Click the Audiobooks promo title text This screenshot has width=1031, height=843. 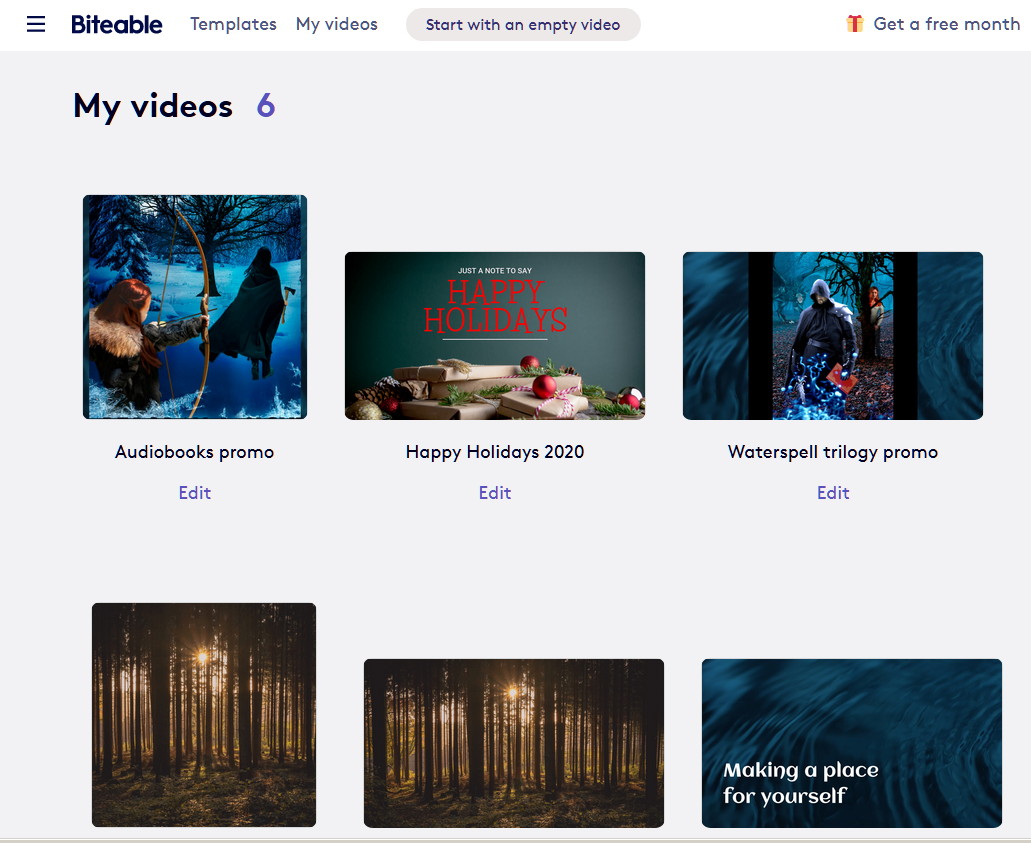[x=195, y=452]
